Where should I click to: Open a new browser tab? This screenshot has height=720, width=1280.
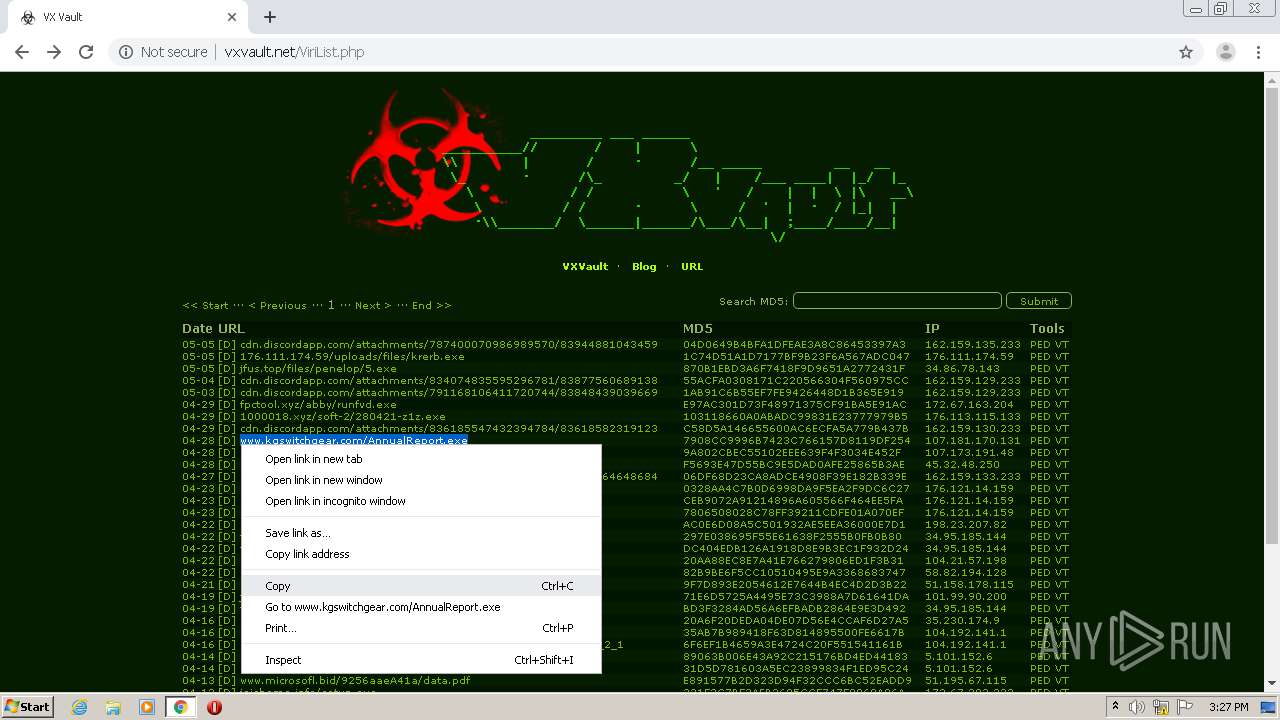click(x=270, y=17)
